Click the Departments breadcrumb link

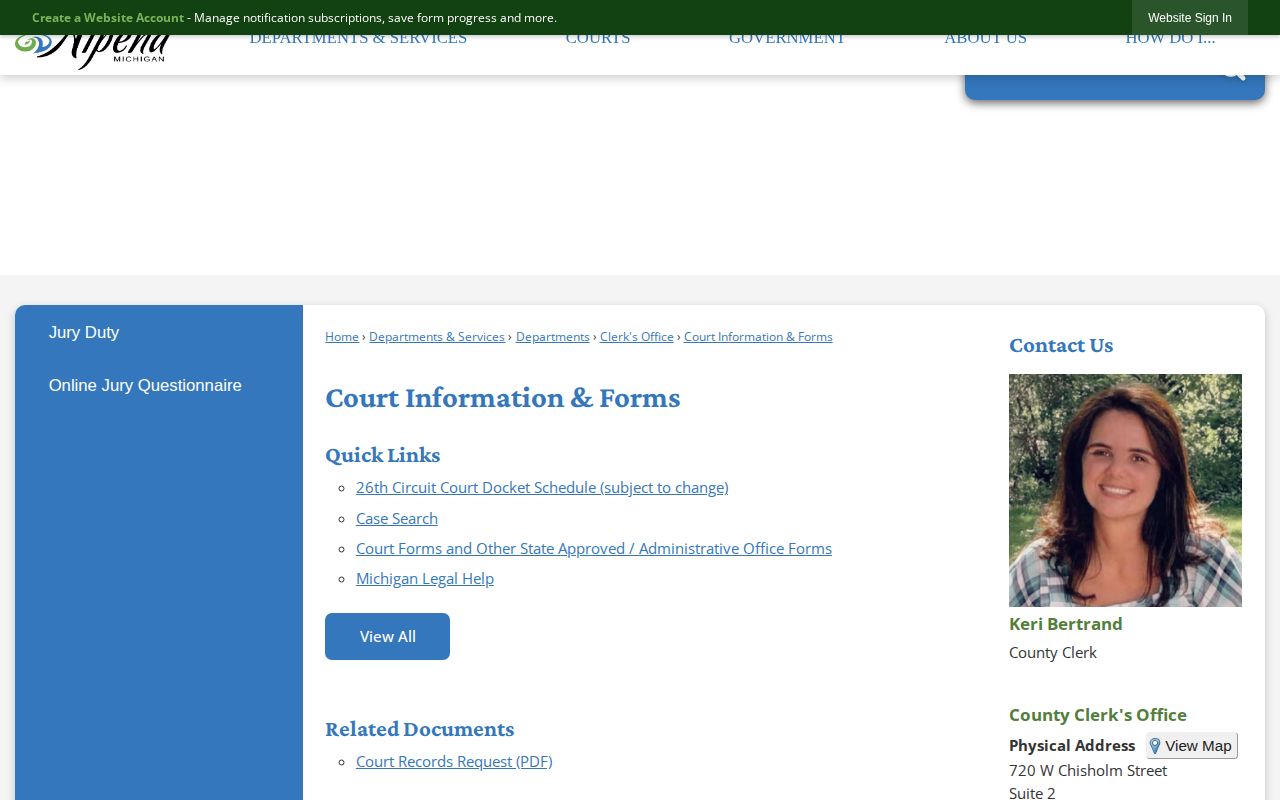553,337
